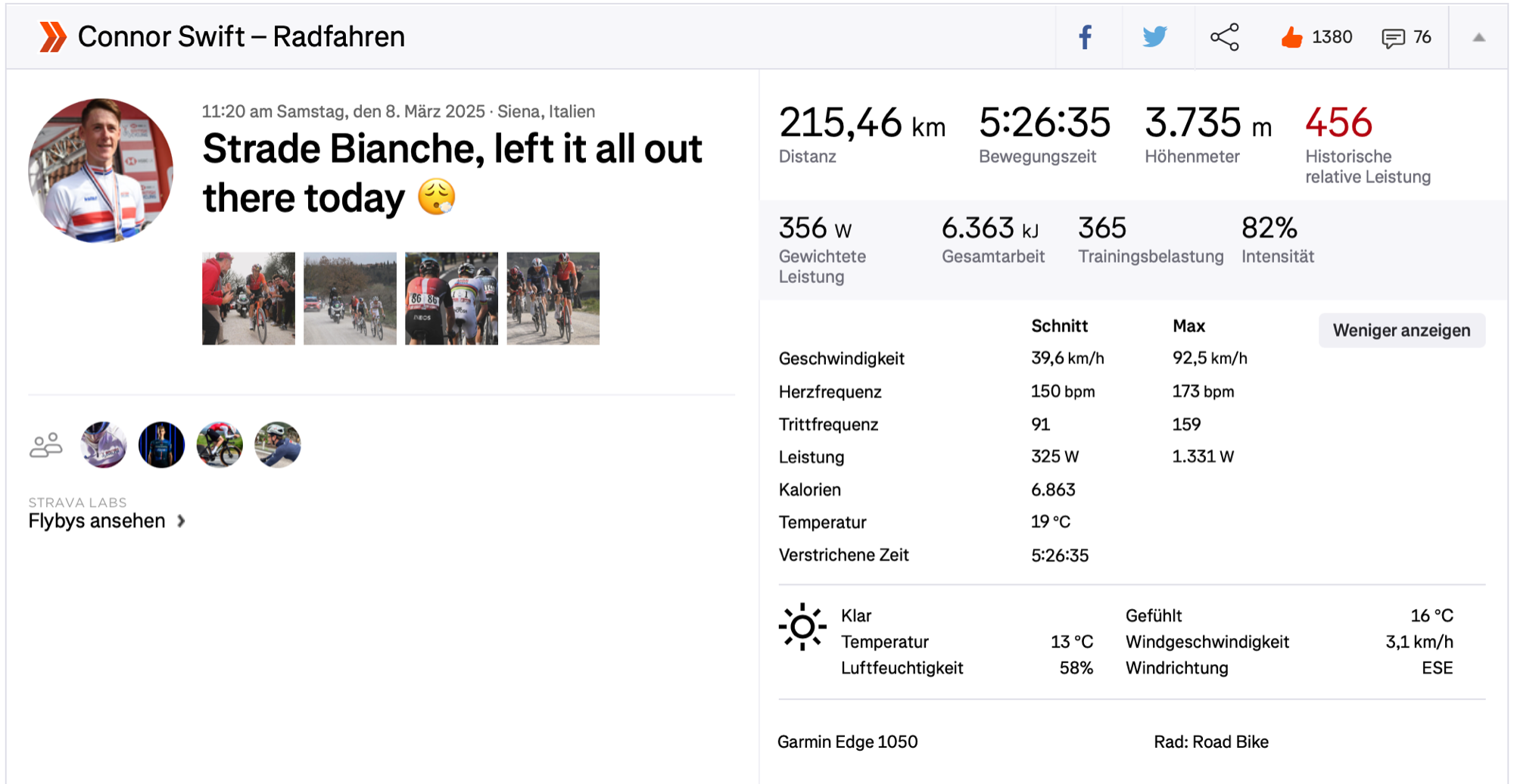This screenshot has width=1514, height=784.
Task: Share activity on Facebook
Action: [x=1085, y=37]
